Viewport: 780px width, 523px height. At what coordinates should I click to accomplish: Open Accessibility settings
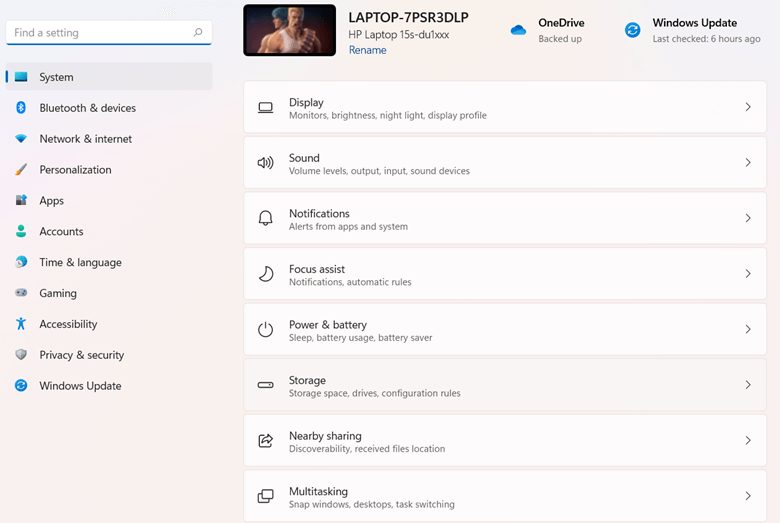pos(109,323)
